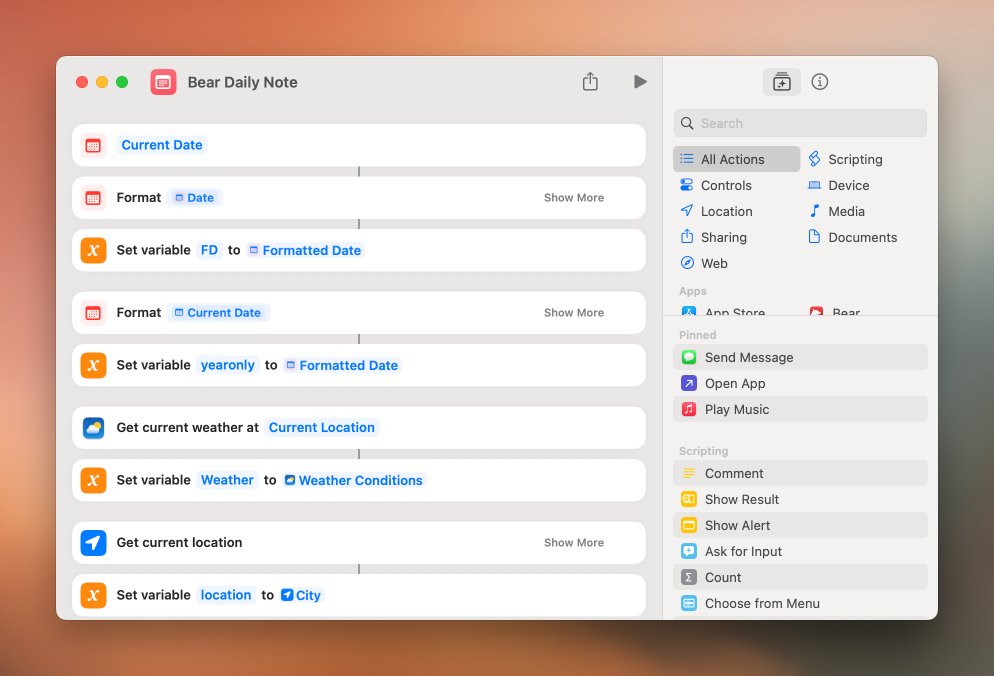Open the Documents category
Image resolution: width=994 pixels, height=676 pixels.
[853, 237]
